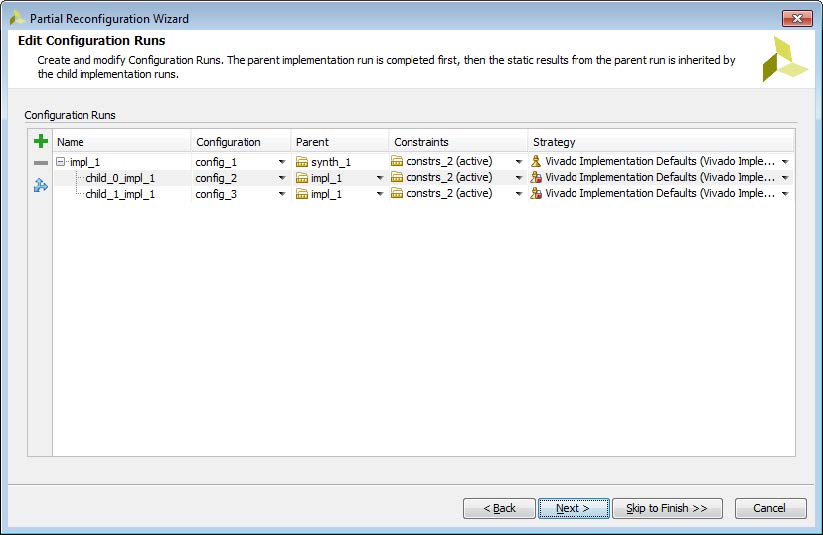Select the child_0_impl_1 run row
Screen dimensions: 823x535
click(x=424, y=178)
